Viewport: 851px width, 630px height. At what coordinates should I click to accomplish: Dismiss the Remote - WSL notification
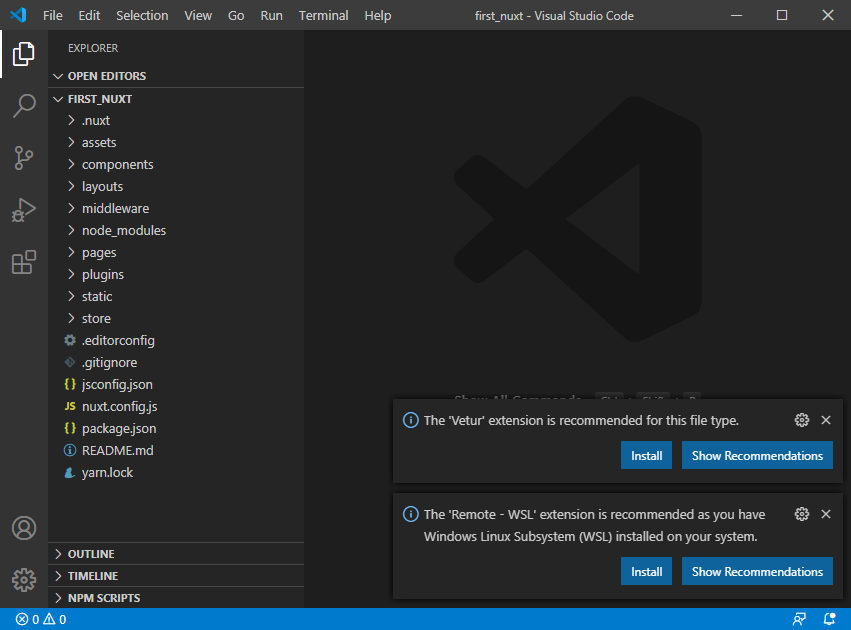click(x=825, y=514)
